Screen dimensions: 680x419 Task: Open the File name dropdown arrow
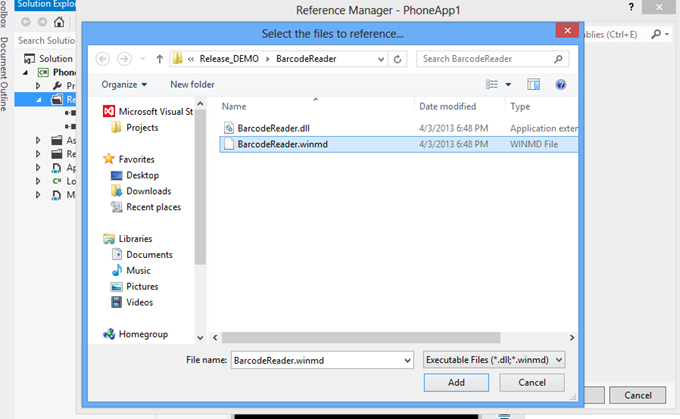click(x=407, y=360)
